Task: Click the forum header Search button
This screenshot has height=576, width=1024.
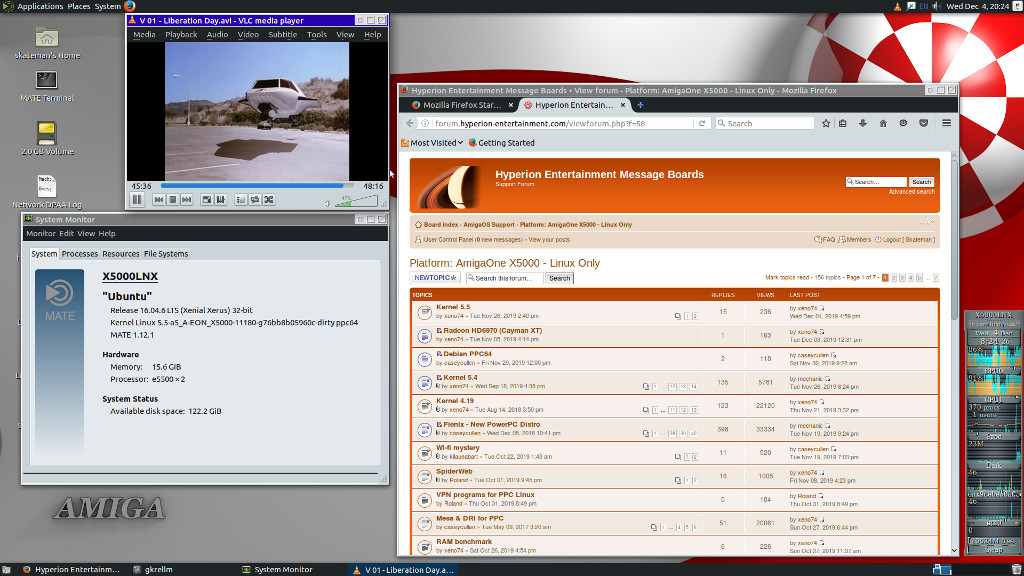Action: (921, 182)
